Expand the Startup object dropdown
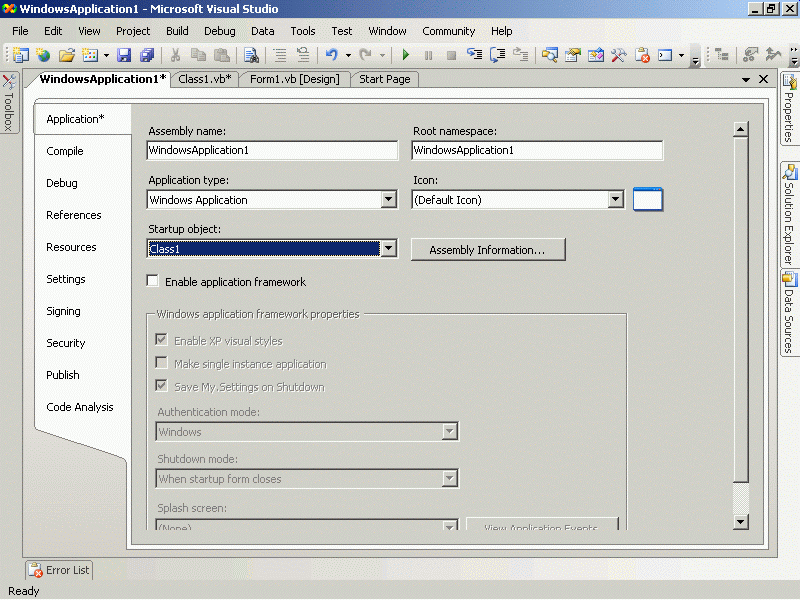The height and width of the screenshot is (600, 800). coord(389,249)
